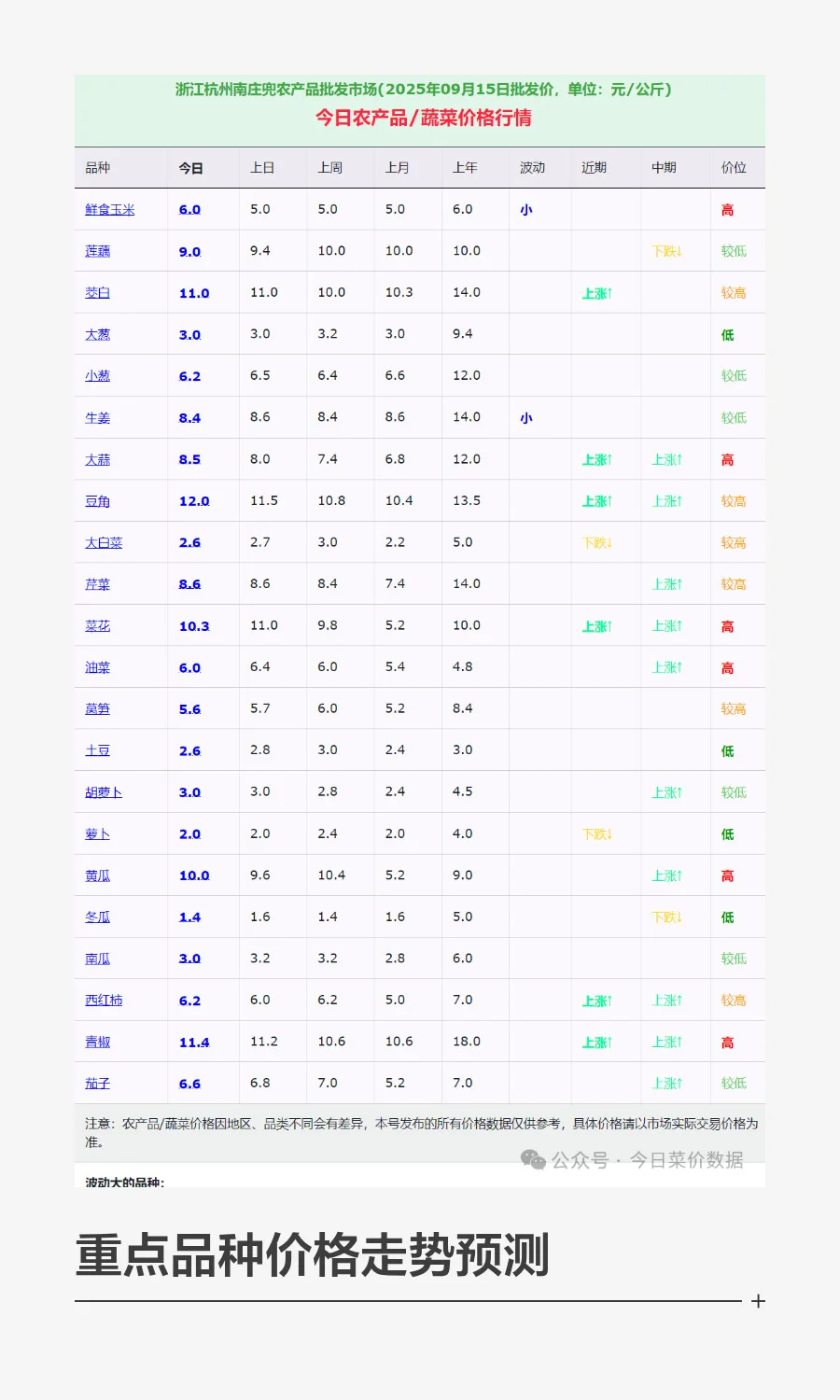Click last year's price 18.0 for 青椒
This screenshot has height=1400, width=840.
point(467,1042)
